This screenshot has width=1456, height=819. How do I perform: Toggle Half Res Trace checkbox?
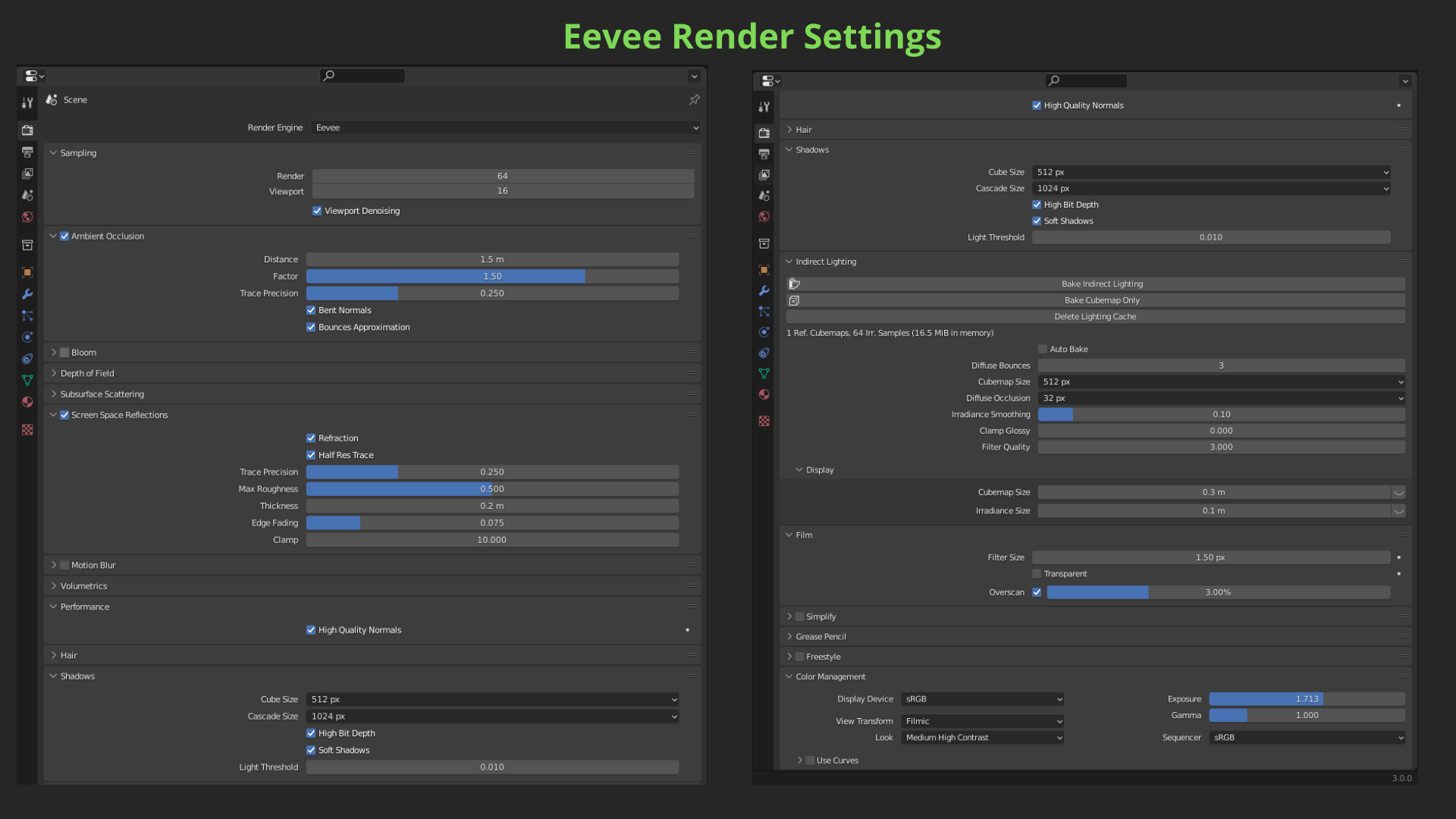point(311,455)
